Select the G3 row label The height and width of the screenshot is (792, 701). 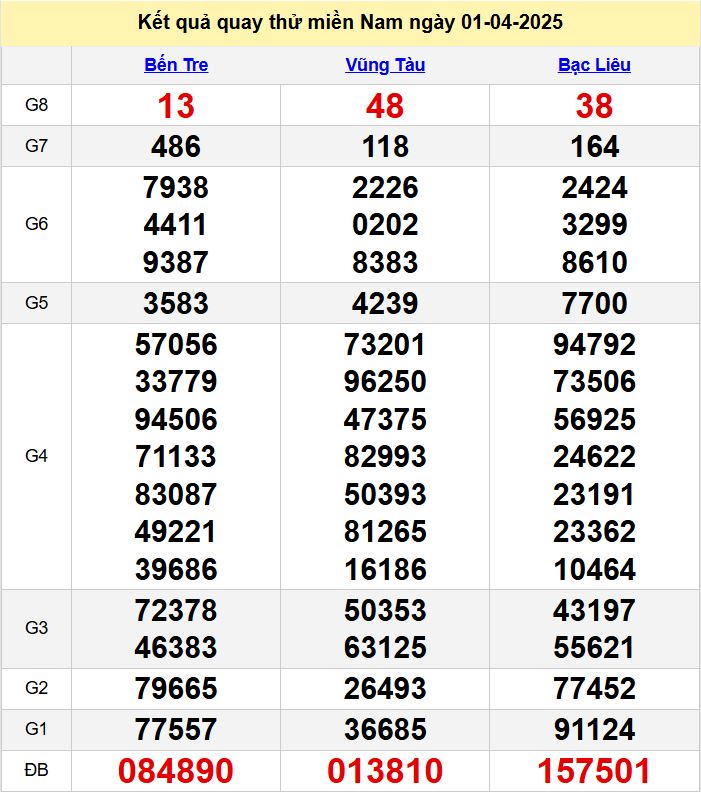point(36,628)
